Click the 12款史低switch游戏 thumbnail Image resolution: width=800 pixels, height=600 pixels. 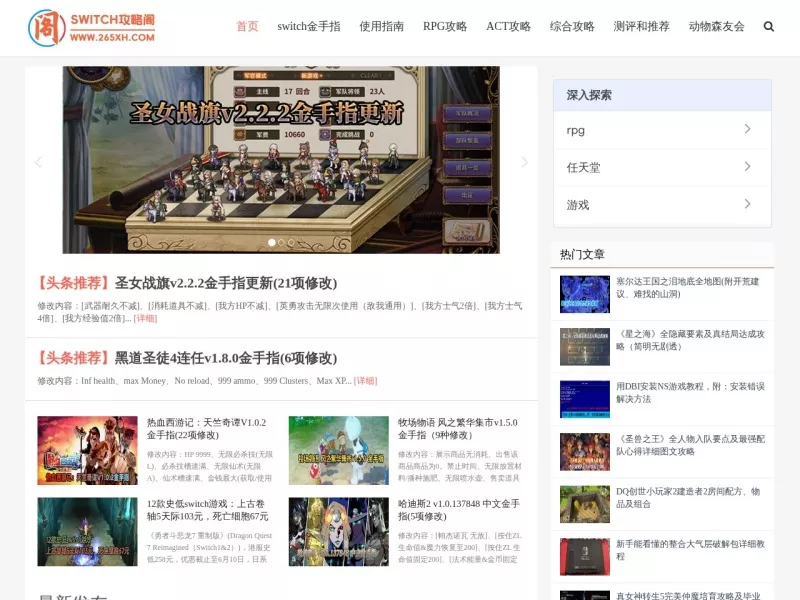(x=87, y=532)
